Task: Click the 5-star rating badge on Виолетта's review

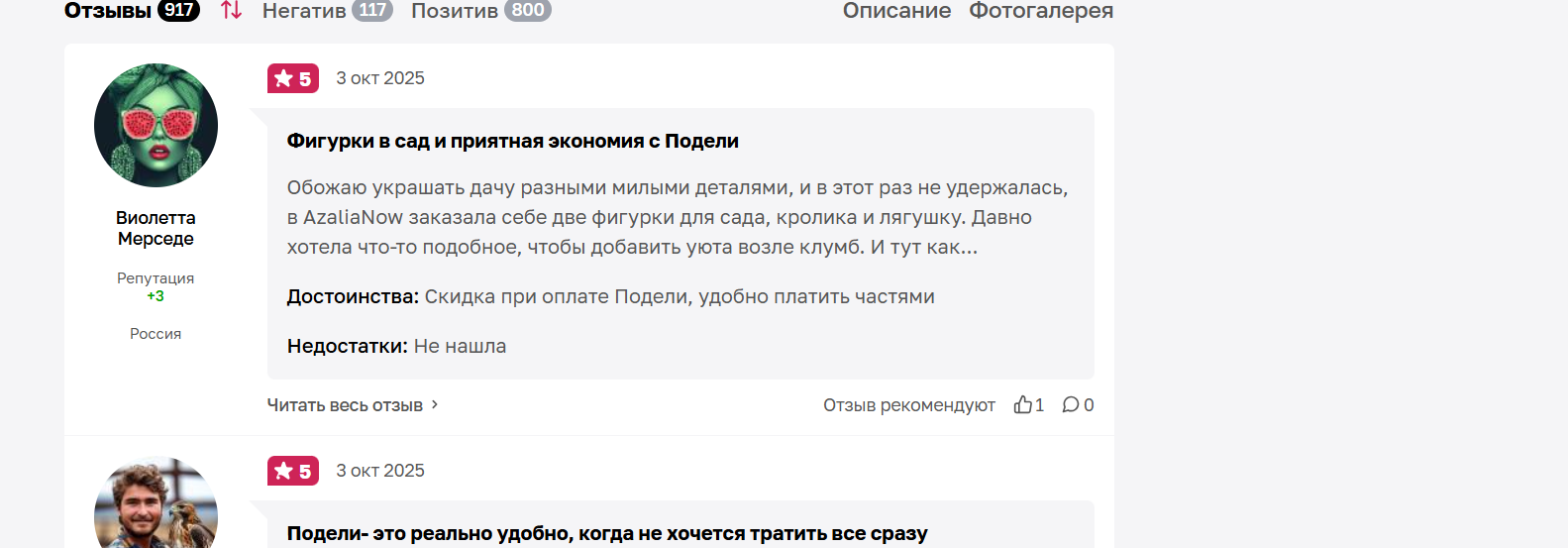Action: click(293, 78)
